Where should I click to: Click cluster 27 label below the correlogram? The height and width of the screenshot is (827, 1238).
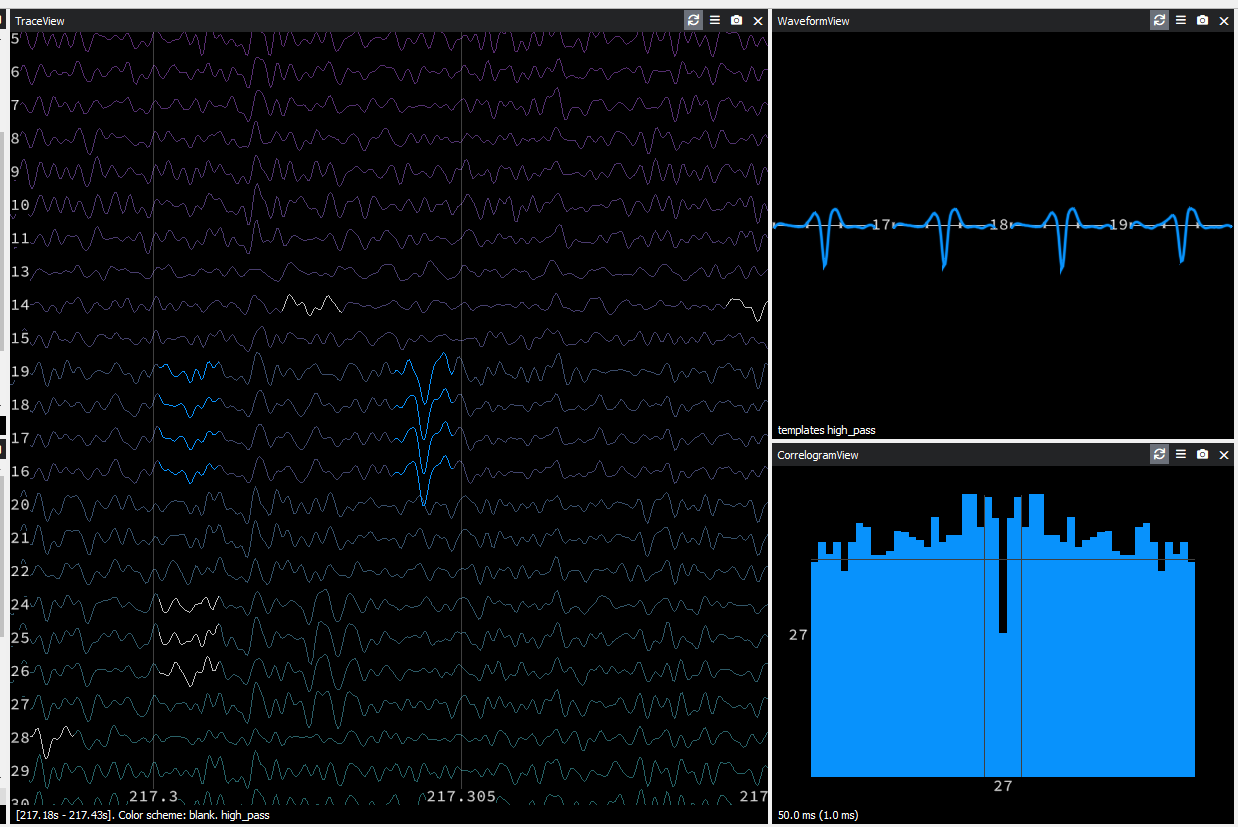(x=1003, y=786)
